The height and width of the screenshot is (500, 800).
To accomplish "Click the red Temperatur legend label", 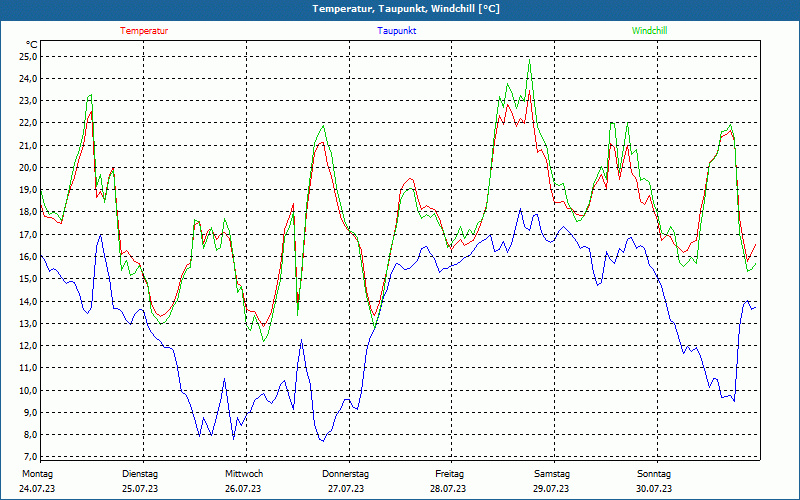I will pos(144,31).
